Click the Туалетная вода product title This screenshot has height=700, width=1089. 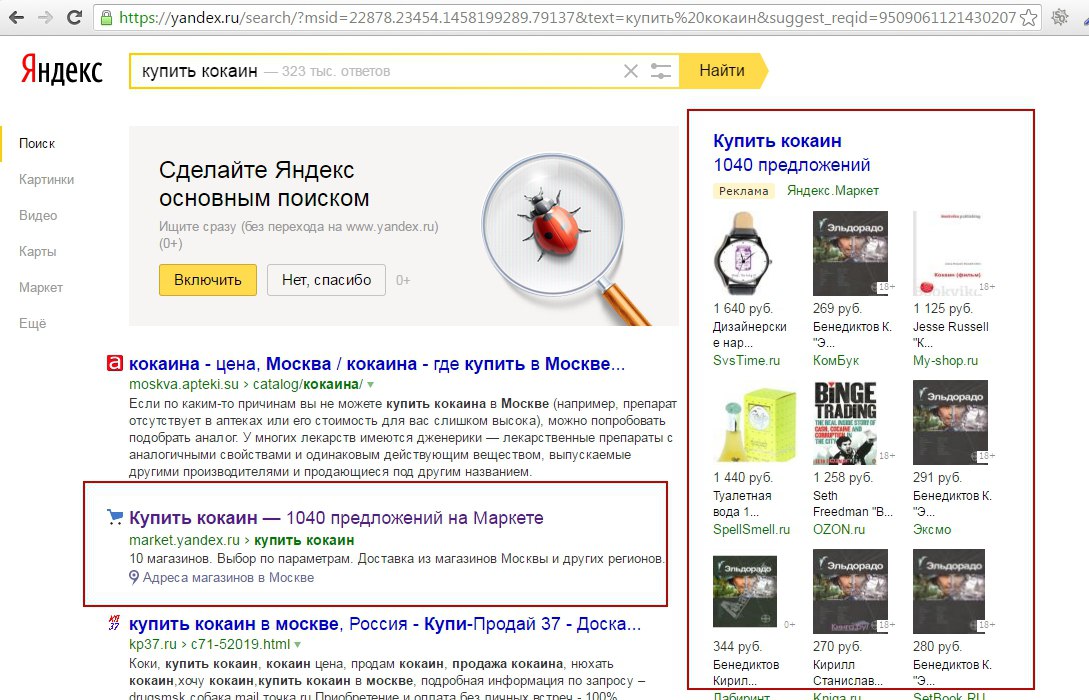tap(742, 503)
